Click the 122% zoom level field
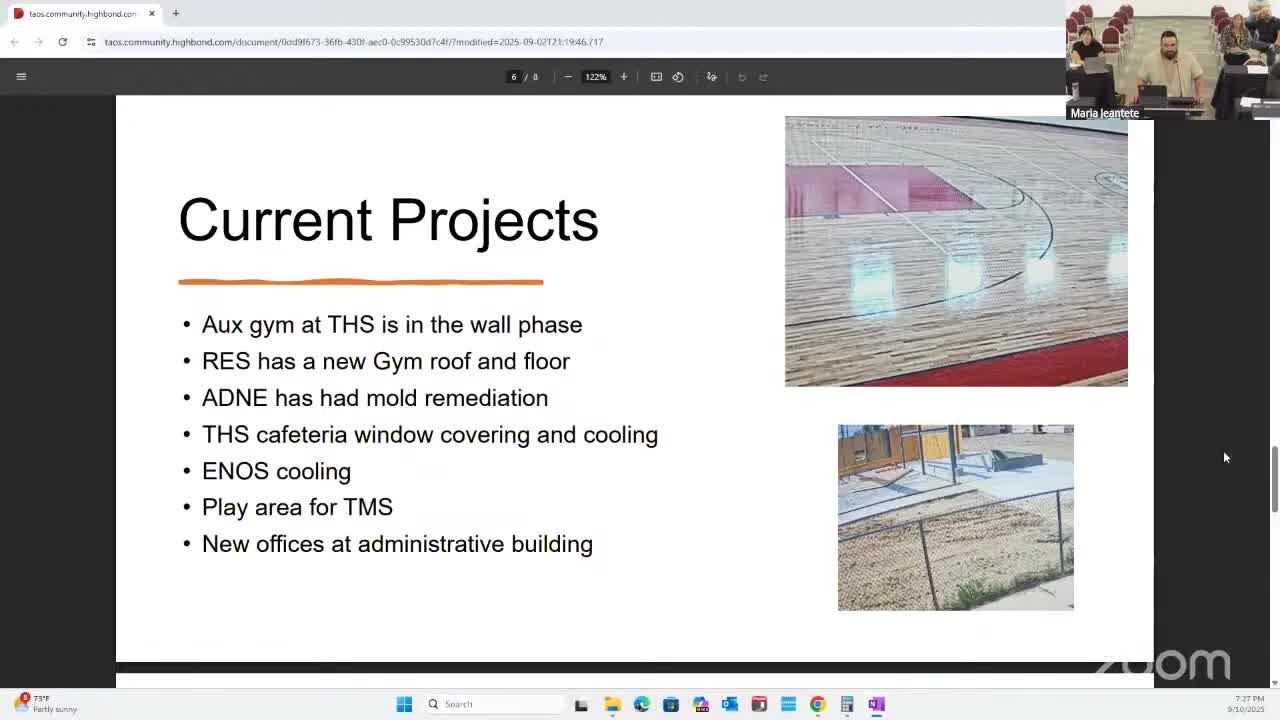The height and width of the screenshot is (720, 1280). click(596, 77)
